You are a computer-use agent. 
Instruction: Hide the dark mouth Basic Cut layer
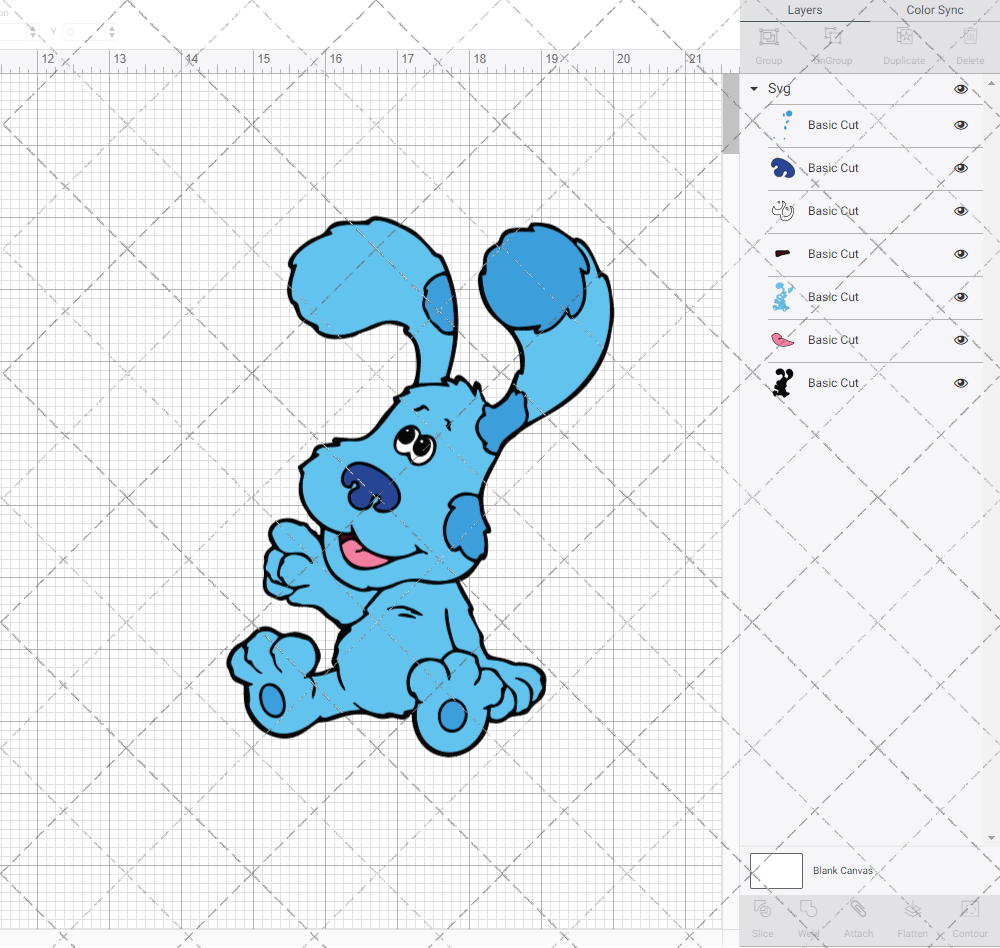point(960,254)
